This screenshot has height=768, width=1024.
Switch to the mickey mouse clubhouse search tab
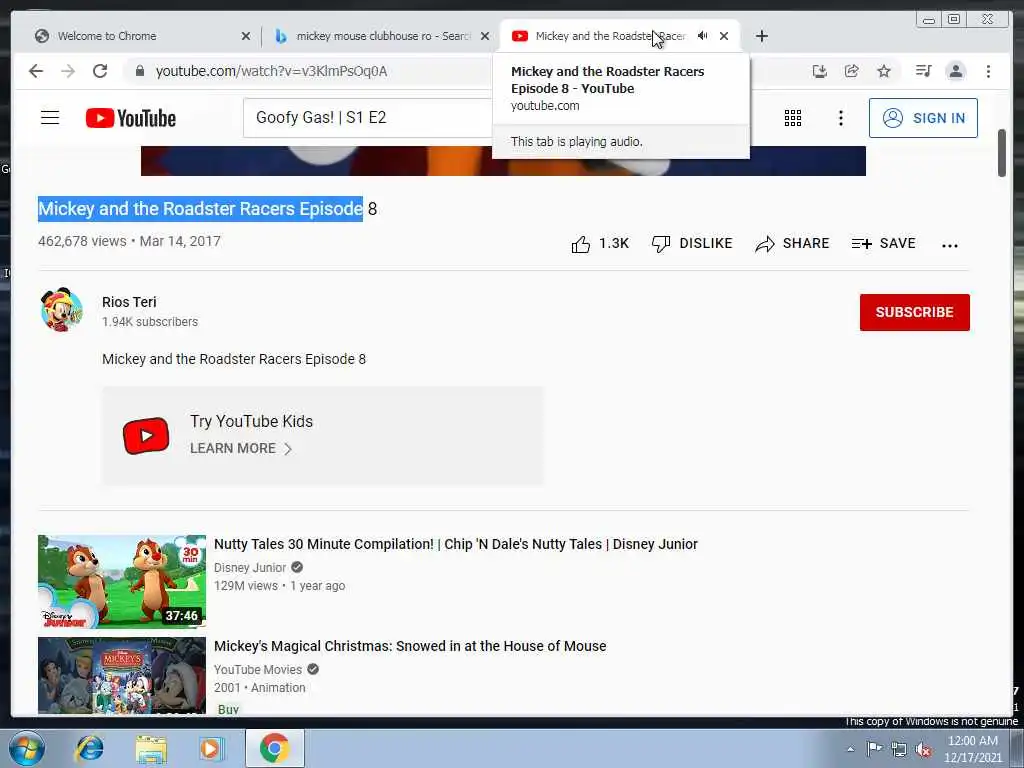coord(382,36)
